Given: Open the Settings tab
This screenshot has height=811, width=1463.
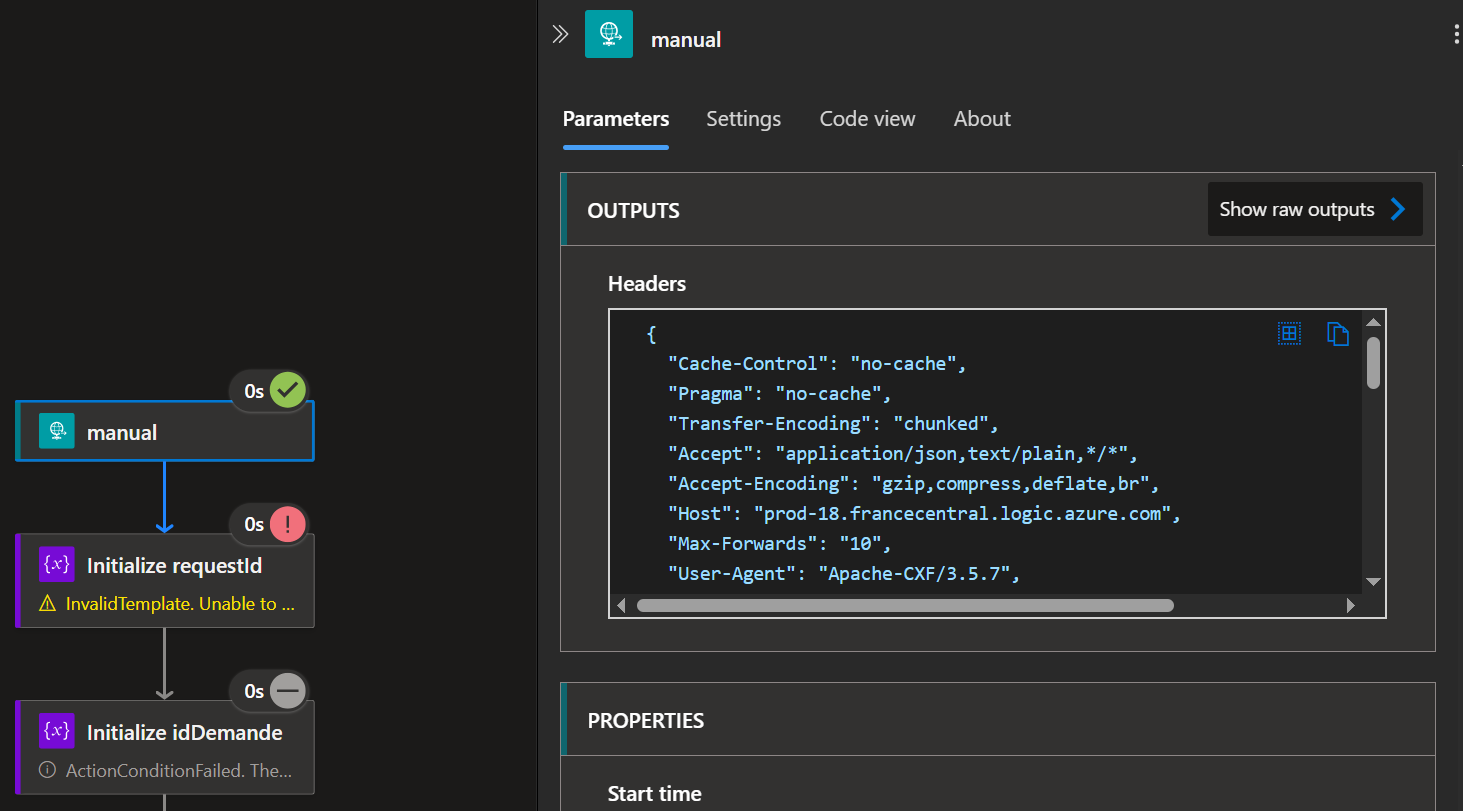Looking at the screenshot, I should click(x=743, y=119).
